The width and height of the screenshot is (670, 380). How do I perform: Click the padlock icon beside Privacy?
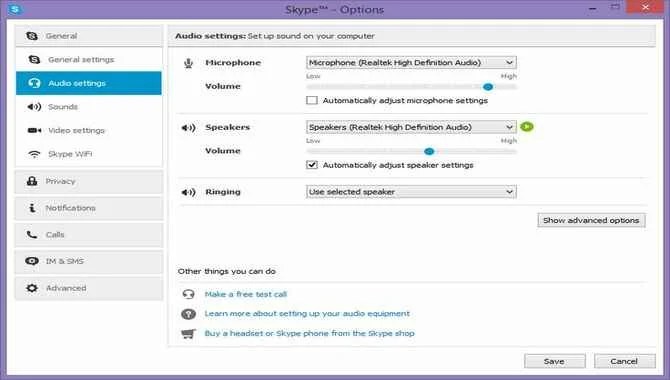point(32,181)
